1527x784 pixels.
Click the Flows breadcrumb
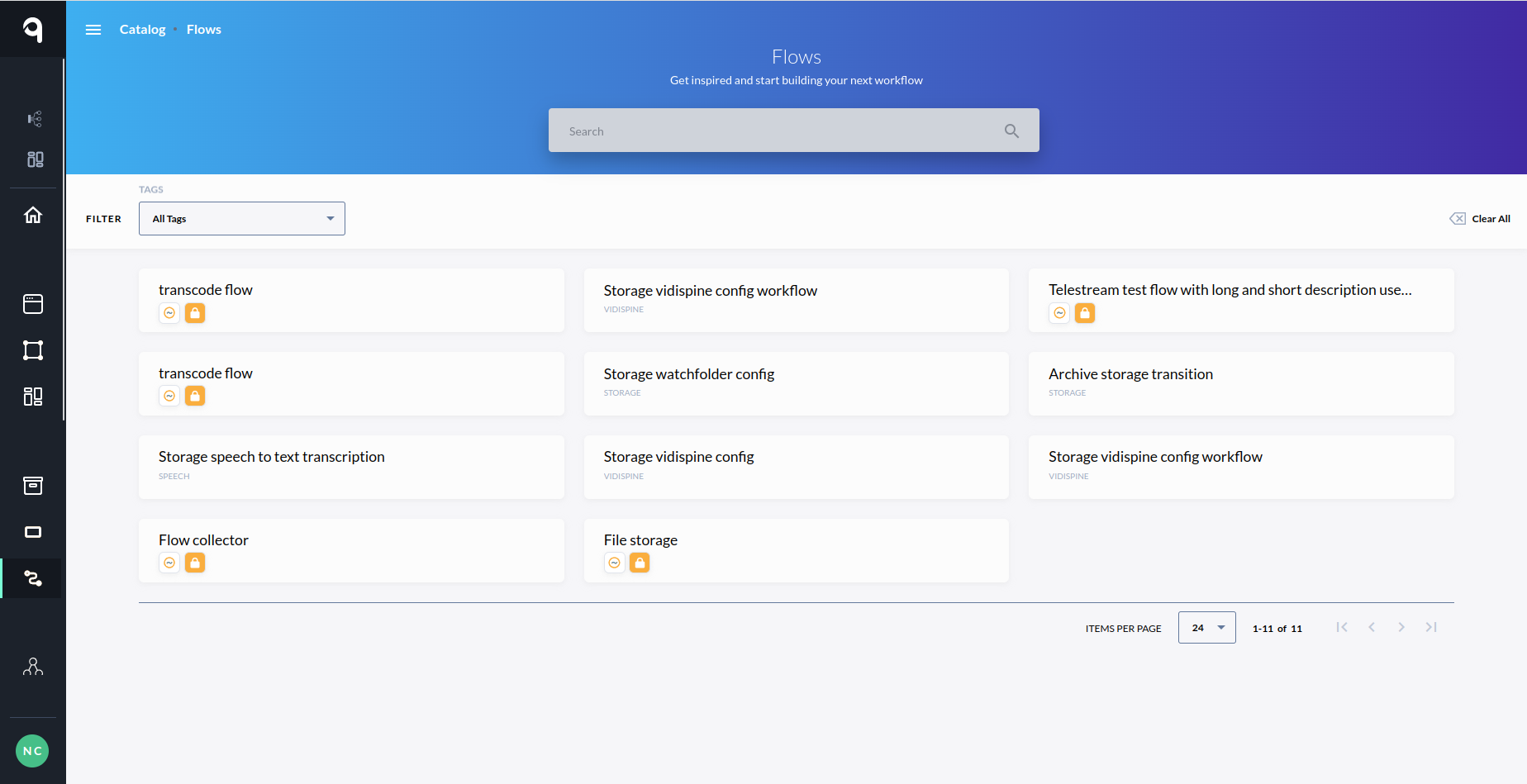click(204, 30)
